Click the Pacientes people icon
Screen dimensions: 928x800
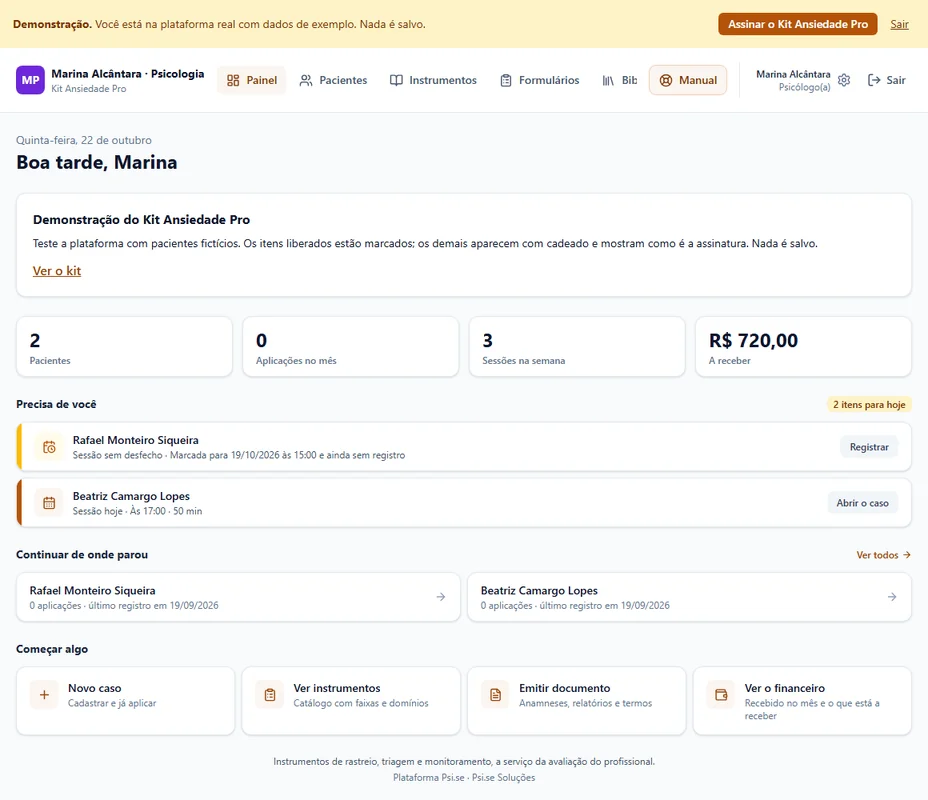306,80
